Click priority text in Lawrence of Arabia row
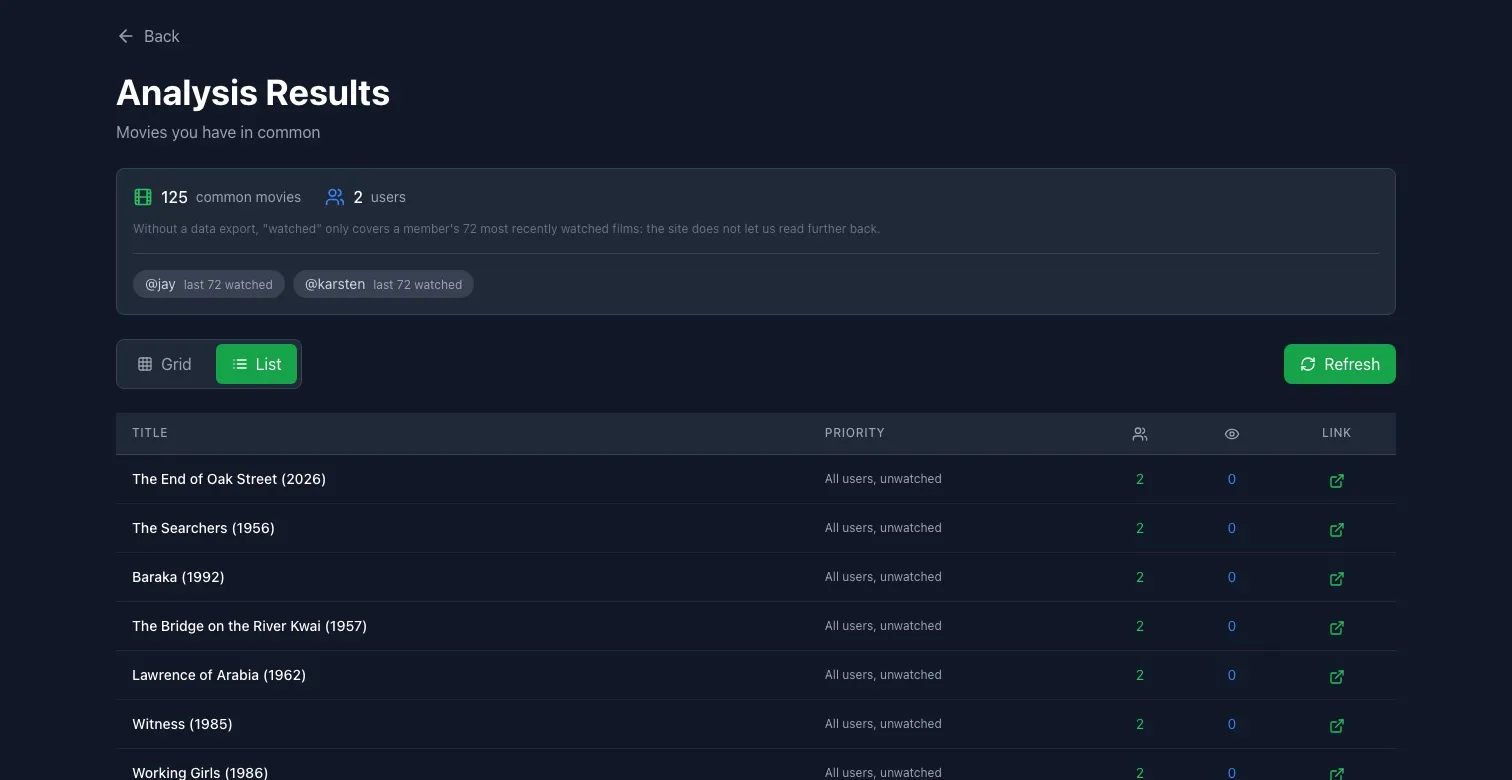Screen dimensions: 1512x780 click(x=883, y=675)
